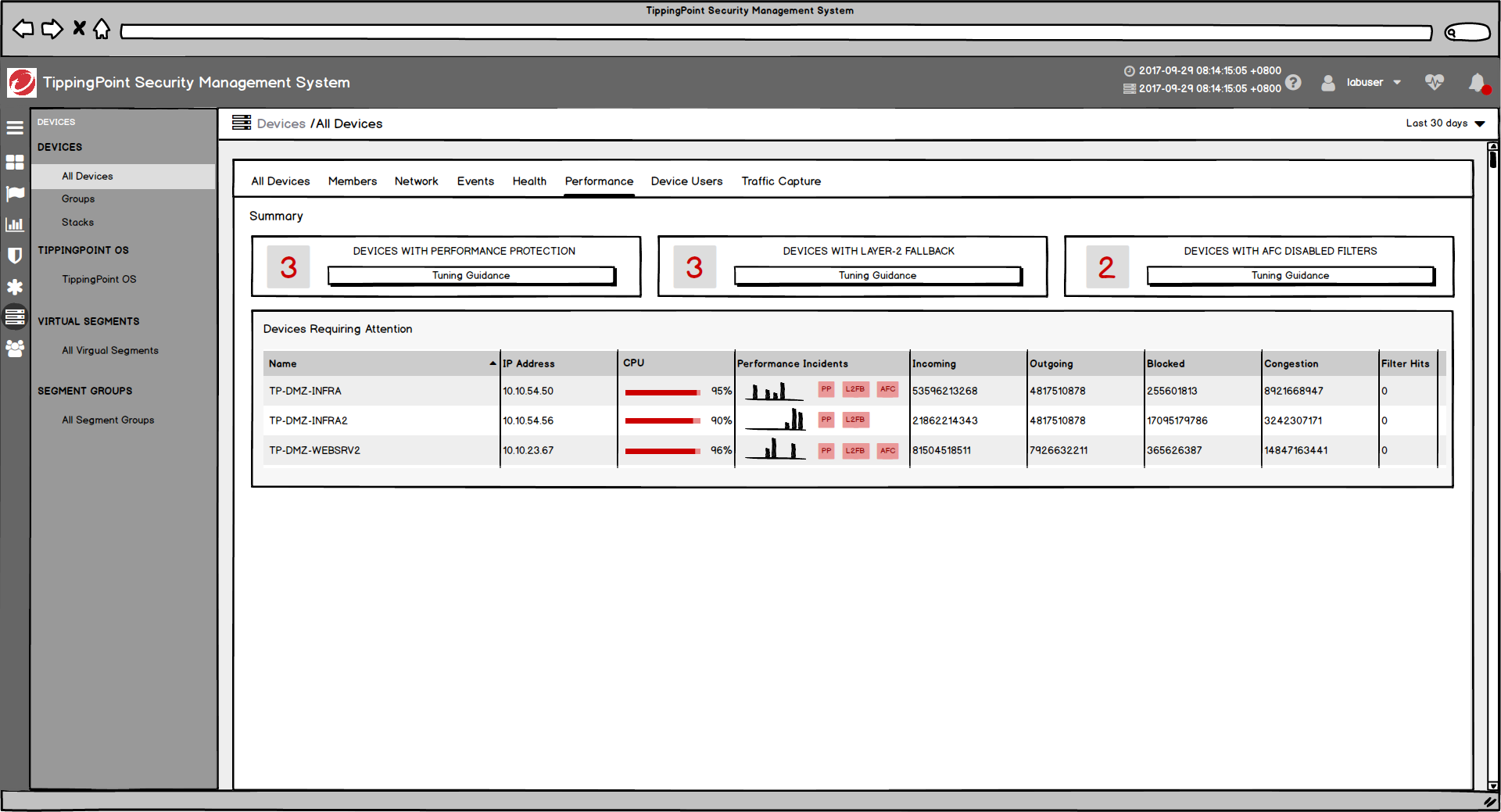Click the L2FB badge for TP-DMZ-INFRA2
This screenshot has width=1501, height=812.
pyautogui.click(x=855, y=420)
